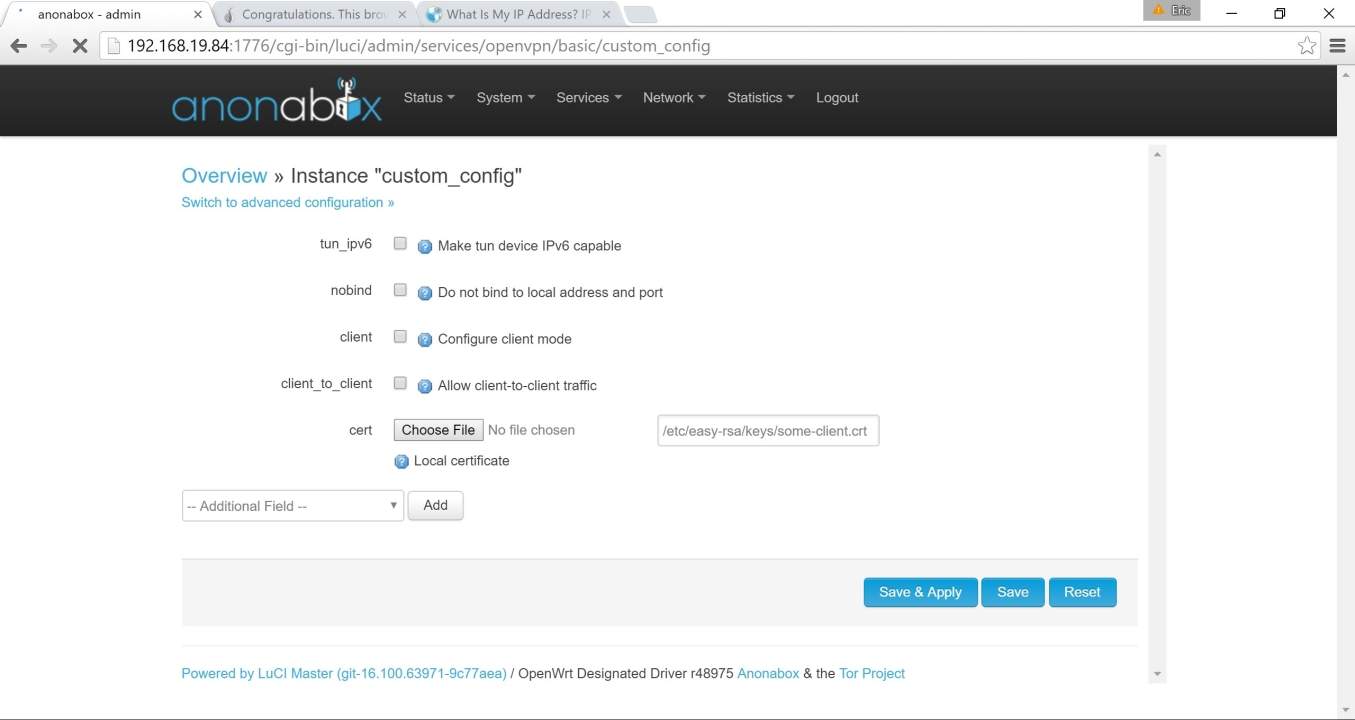Stop page loading with X button

80,46
